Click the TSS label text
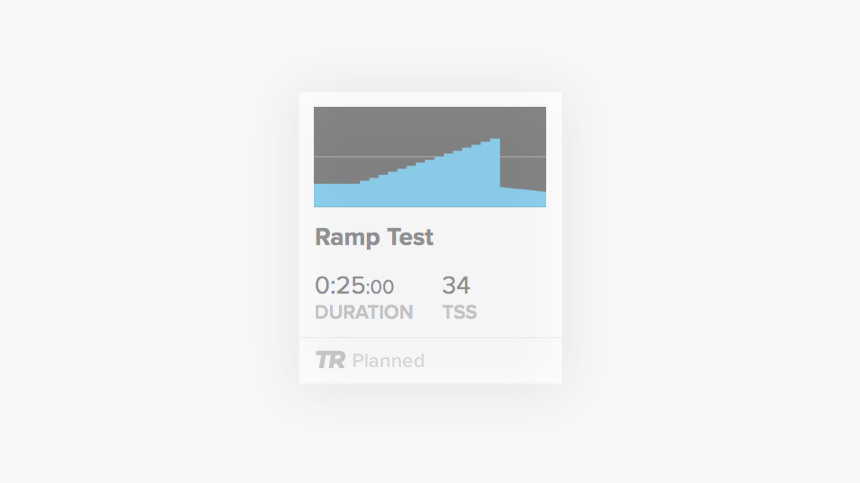This screenshot has height=483, width=860. tap(459, 312)
